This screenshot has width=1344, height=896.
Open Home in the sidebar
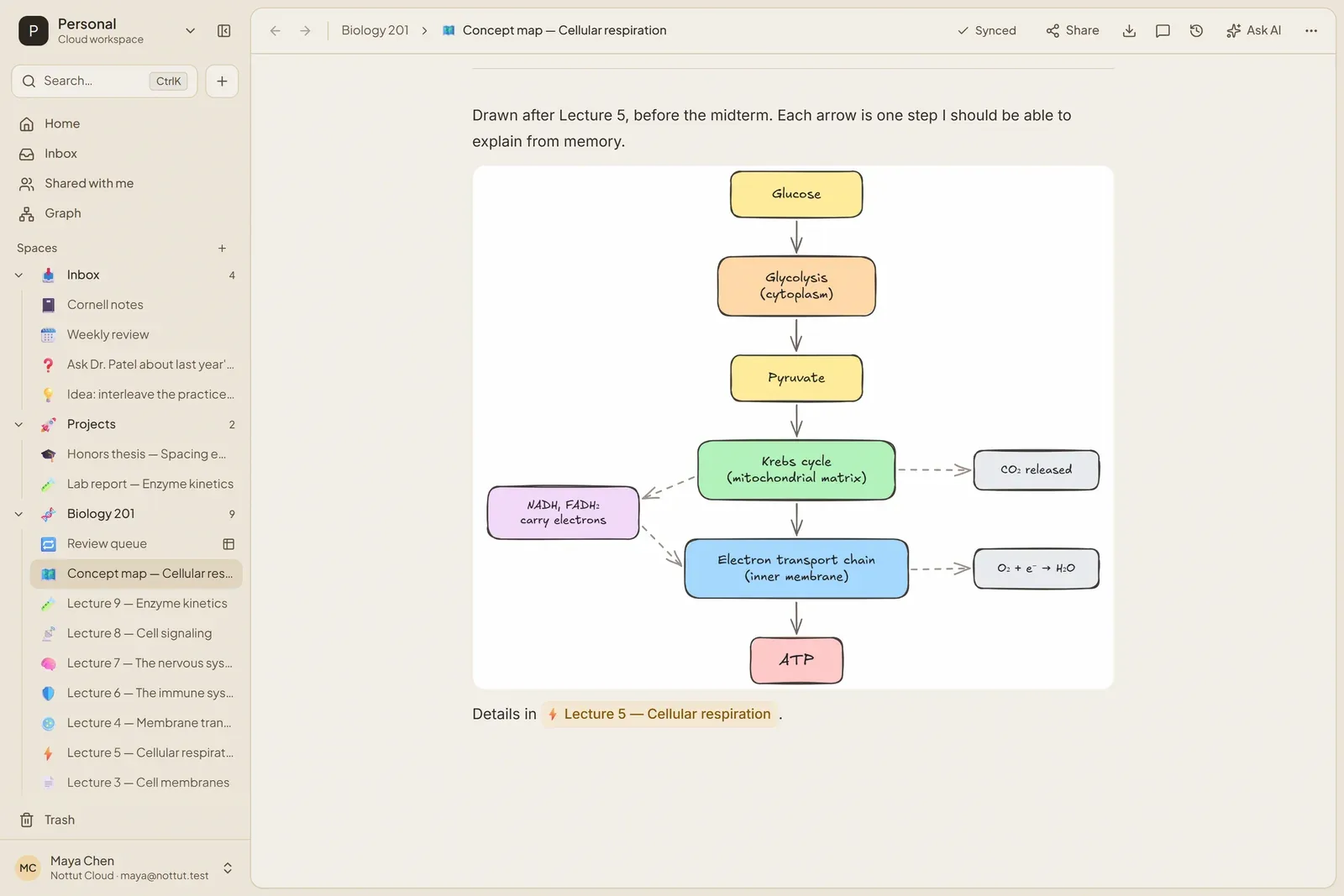126,124
